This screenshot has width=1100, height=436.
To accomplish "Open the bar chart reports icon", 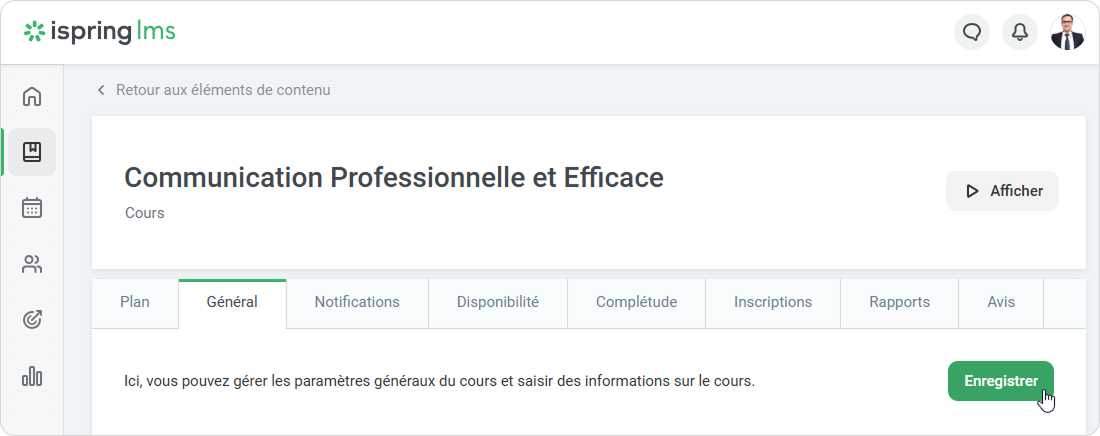I will pyautogui.click(x=32, y=376).
